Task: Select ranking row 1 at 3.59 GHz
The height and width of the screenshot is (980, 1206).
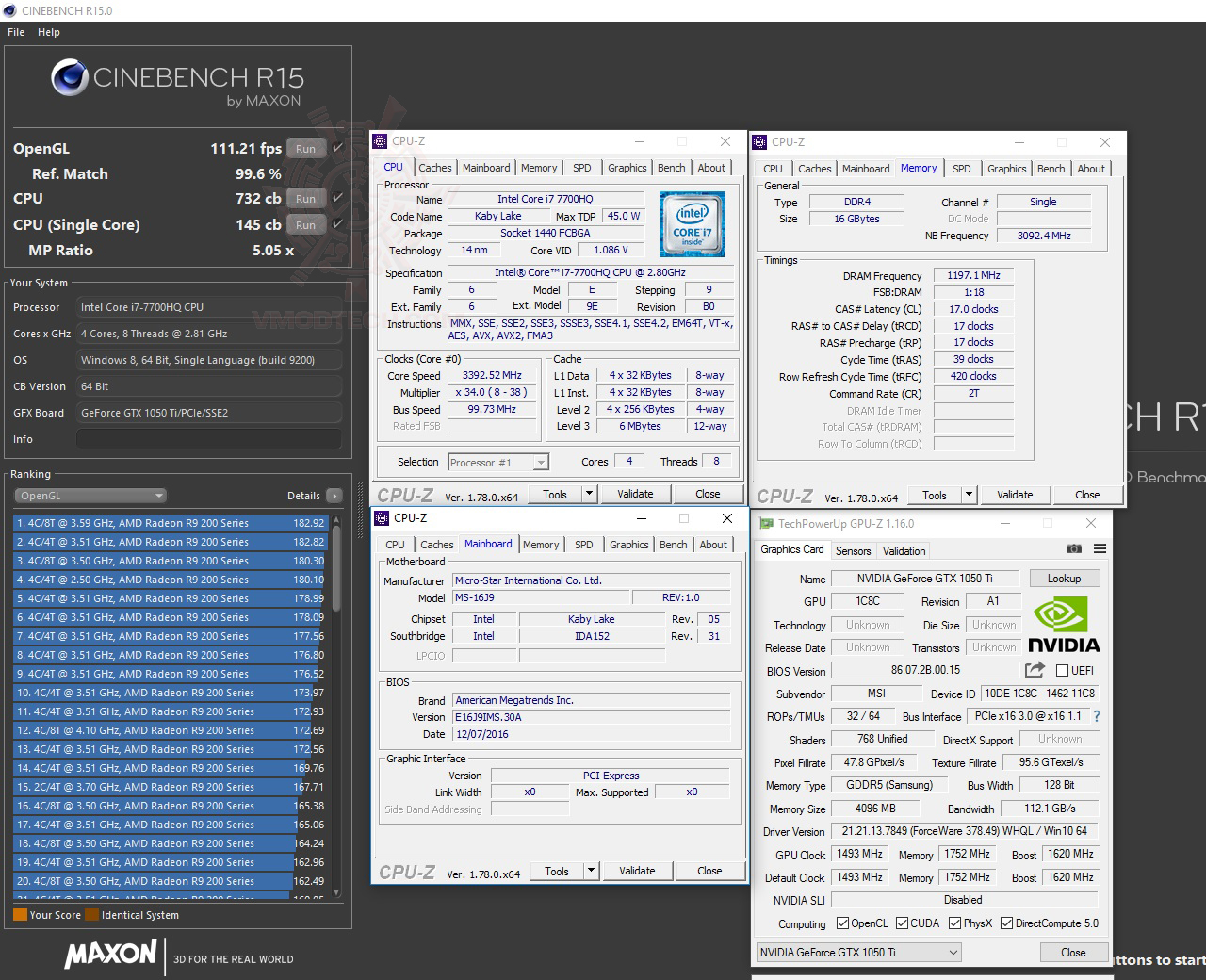Action: [x=170, y=523]
